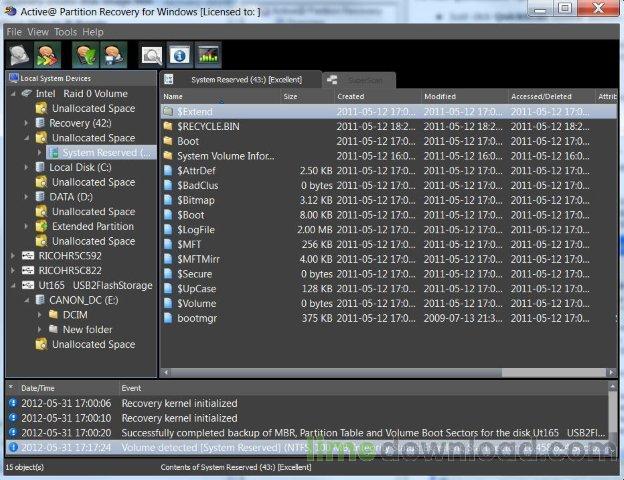This screenshot has height=480, width=624.
Task: Open properties with the blue info toolbar icon
Action: (180, 55)
